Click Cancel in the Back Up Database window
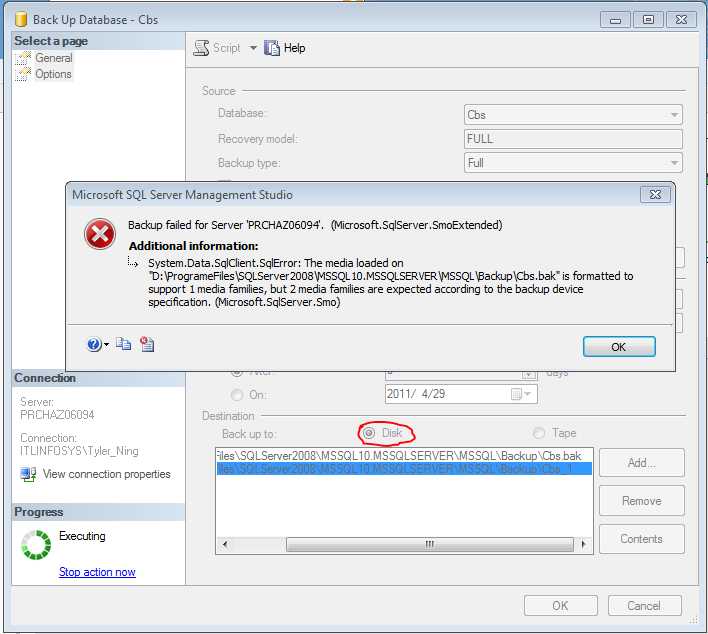 [x=644, y=606]
